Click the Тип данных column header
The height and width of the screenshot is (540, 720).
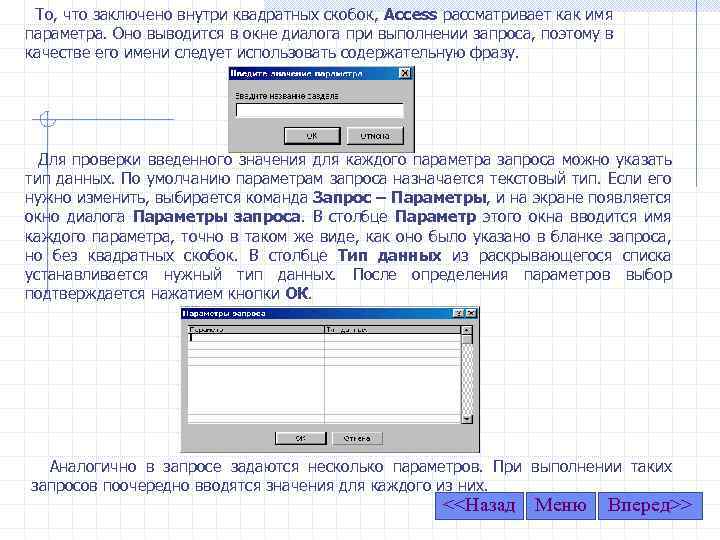392,330
